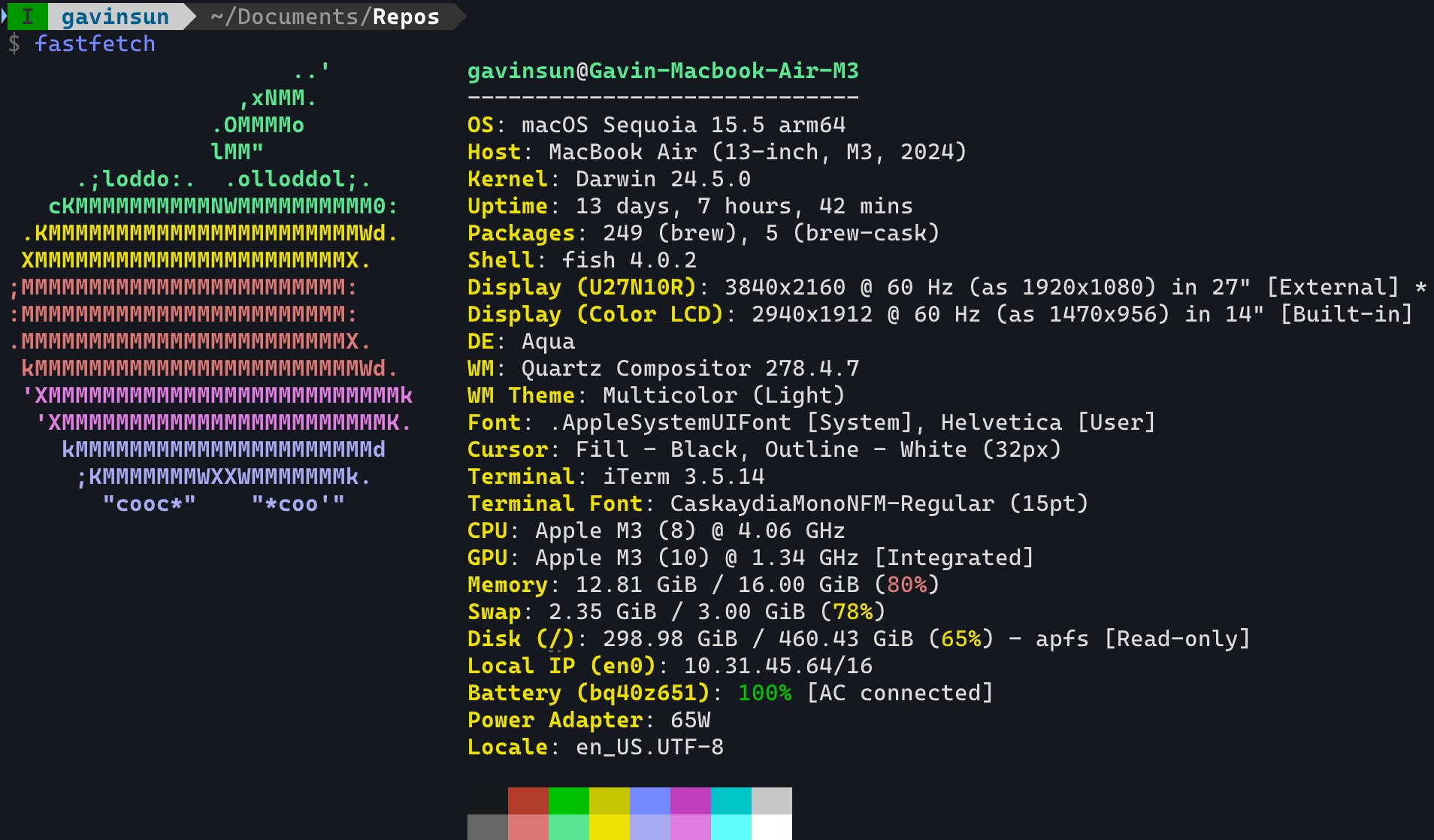Click the DE line "Aqua"
This screenshot has width=1434, height=840.
coord(521,341)
